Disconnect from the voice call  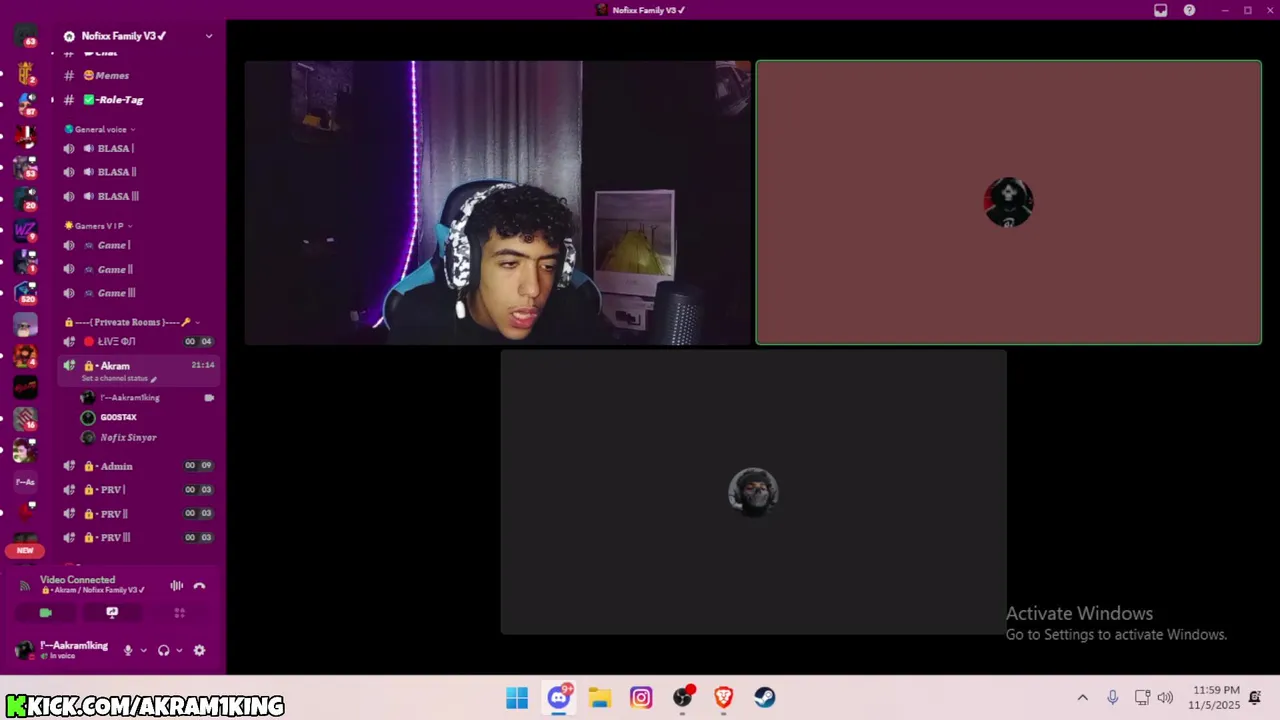click(199, 586)
